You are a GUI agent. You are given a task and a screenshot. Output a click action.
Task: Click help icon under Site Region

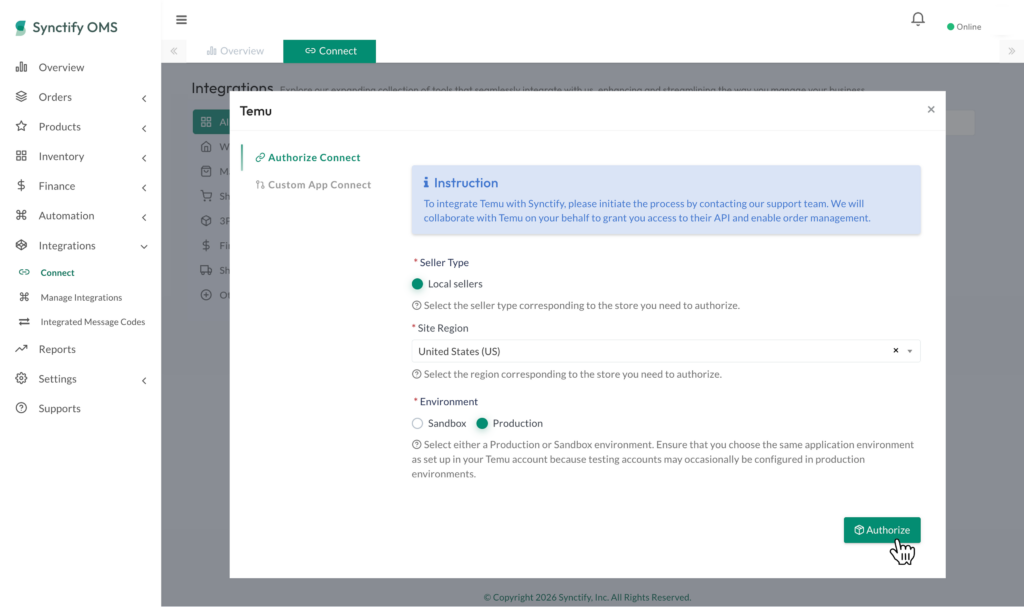click(x=416, y=374)
